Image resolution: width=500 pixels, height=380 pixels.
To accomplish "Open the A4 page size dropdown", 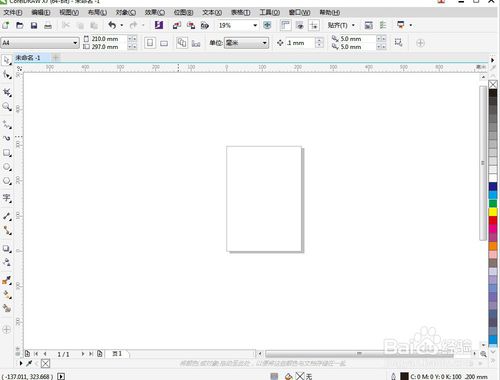I will 75,43.
